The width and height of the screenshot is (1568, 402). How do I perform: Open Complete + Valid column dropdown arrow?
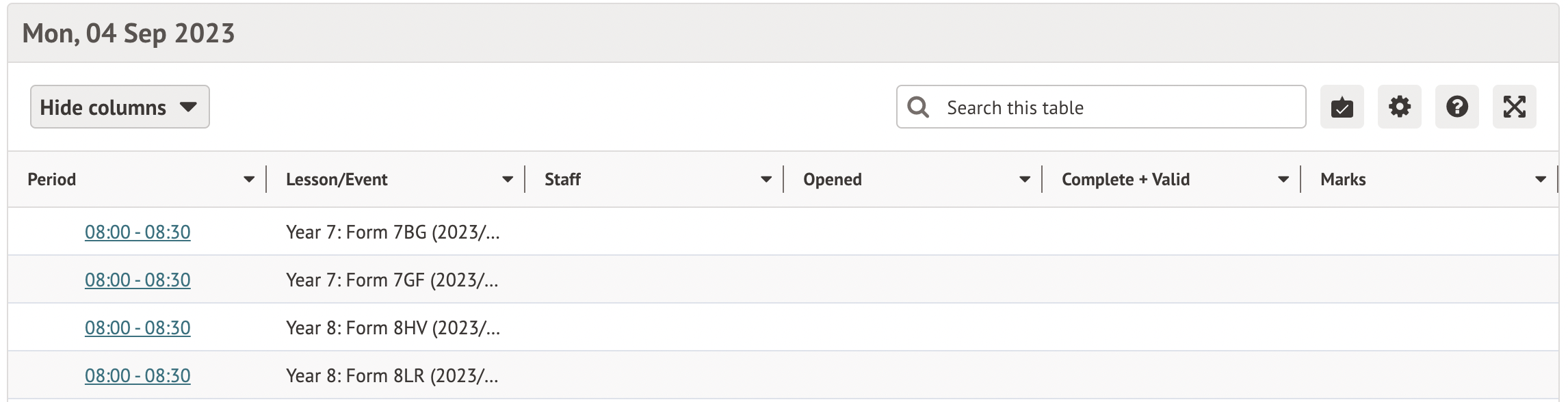point(1283,179)
